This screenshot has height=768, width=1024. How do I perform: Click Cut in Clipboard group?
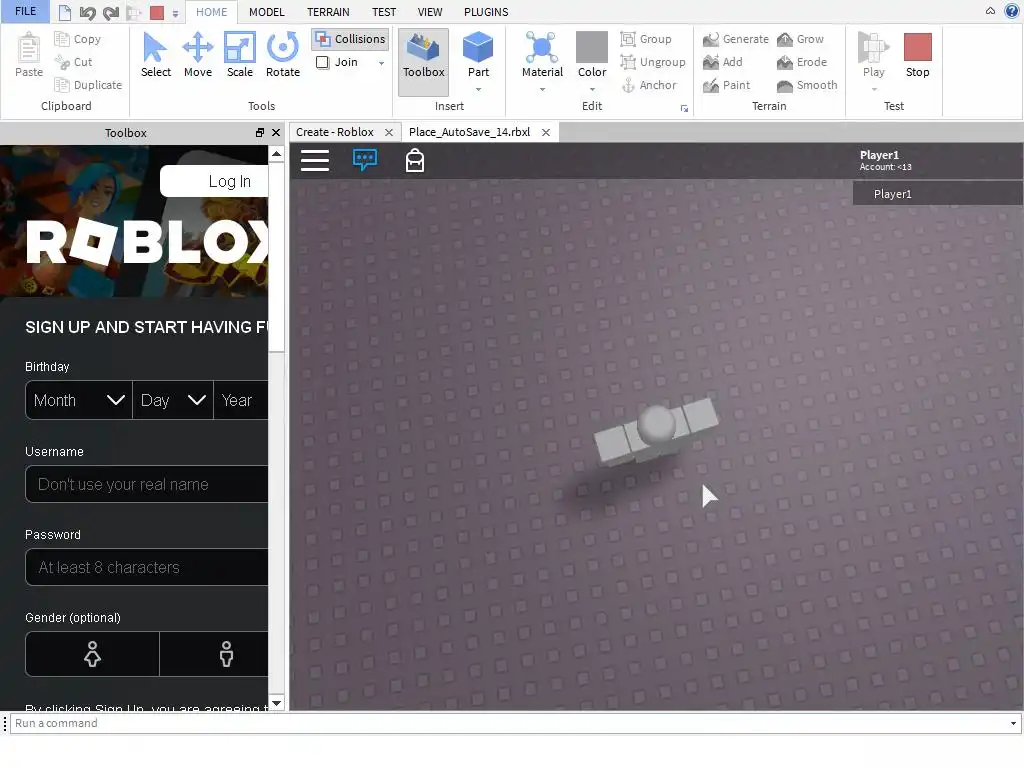73,62
